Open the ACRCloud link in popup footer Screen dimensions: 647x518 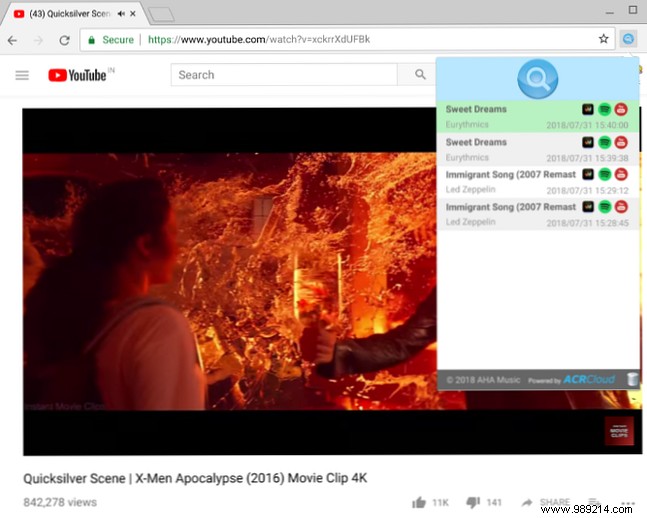589,379
